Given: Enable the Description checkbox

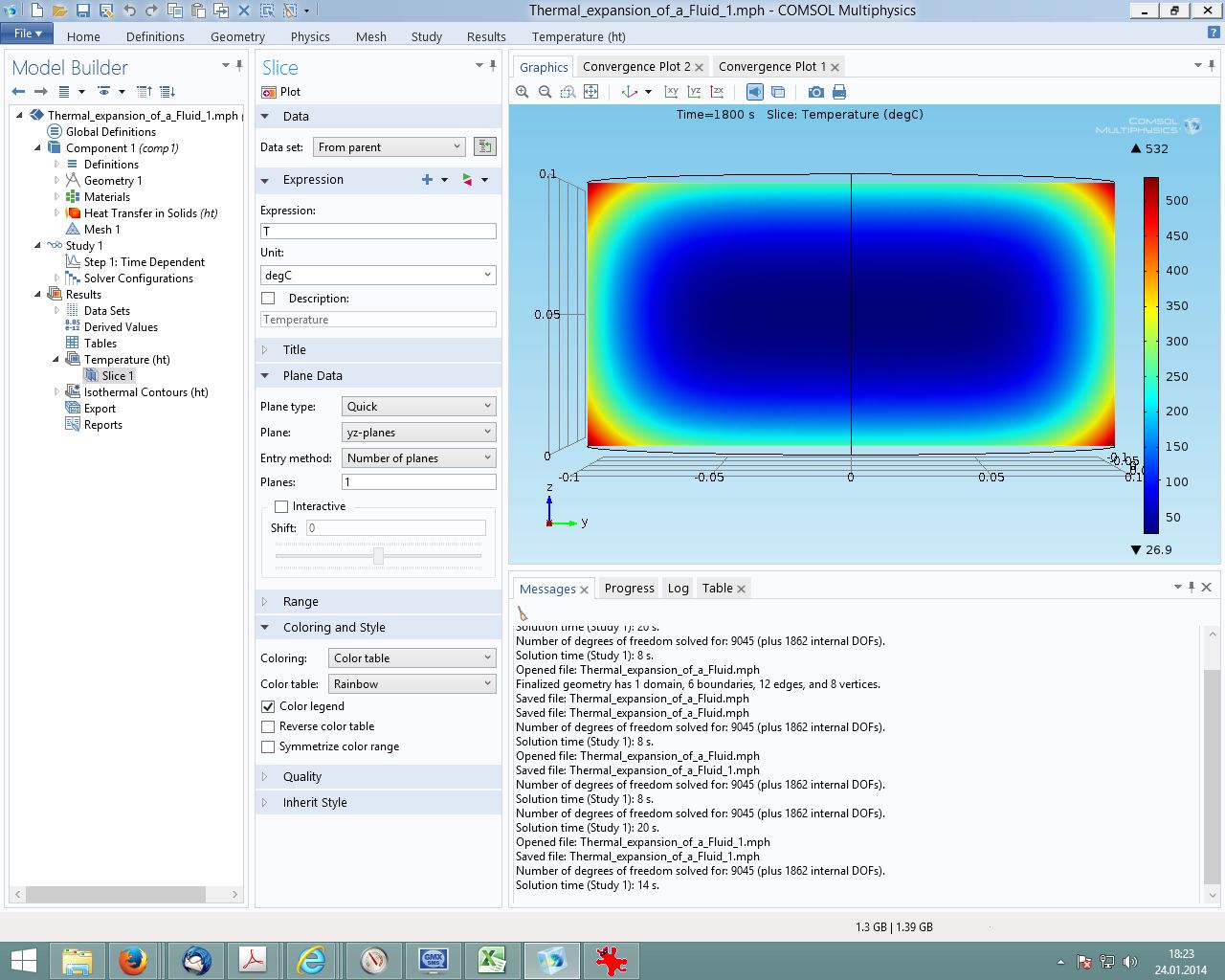Looking at the screenshot, I should click(x=268, y=299).
